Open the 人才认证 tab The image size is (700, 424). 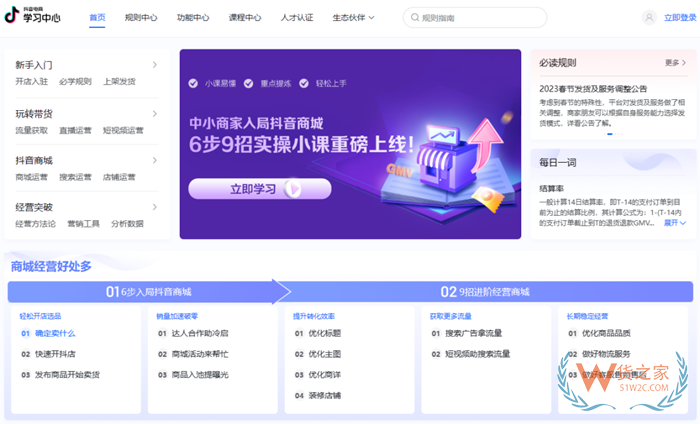point(297,17)
